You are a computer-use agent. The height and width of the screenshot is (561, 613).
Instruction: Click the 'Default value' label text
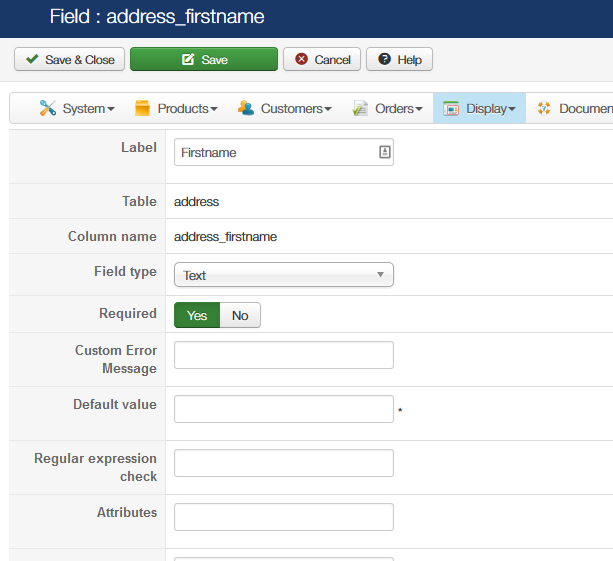115,404
